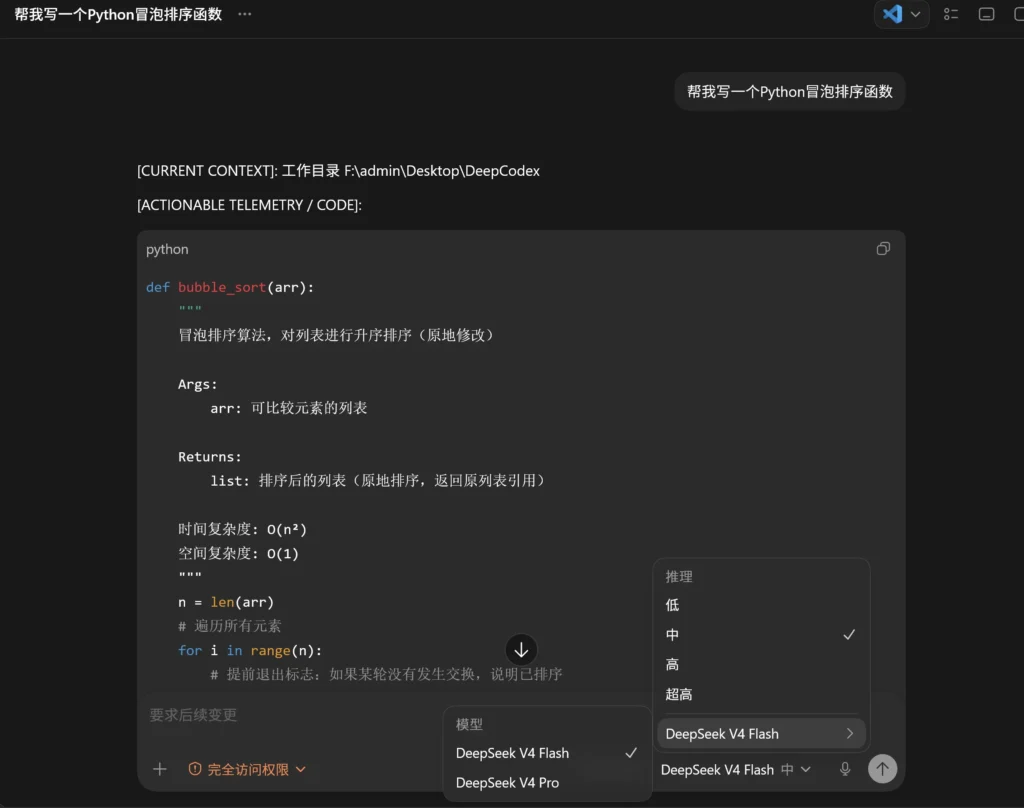
Task: Click the orange warning icon beside 完全访问权限
Action: (195, 769)
